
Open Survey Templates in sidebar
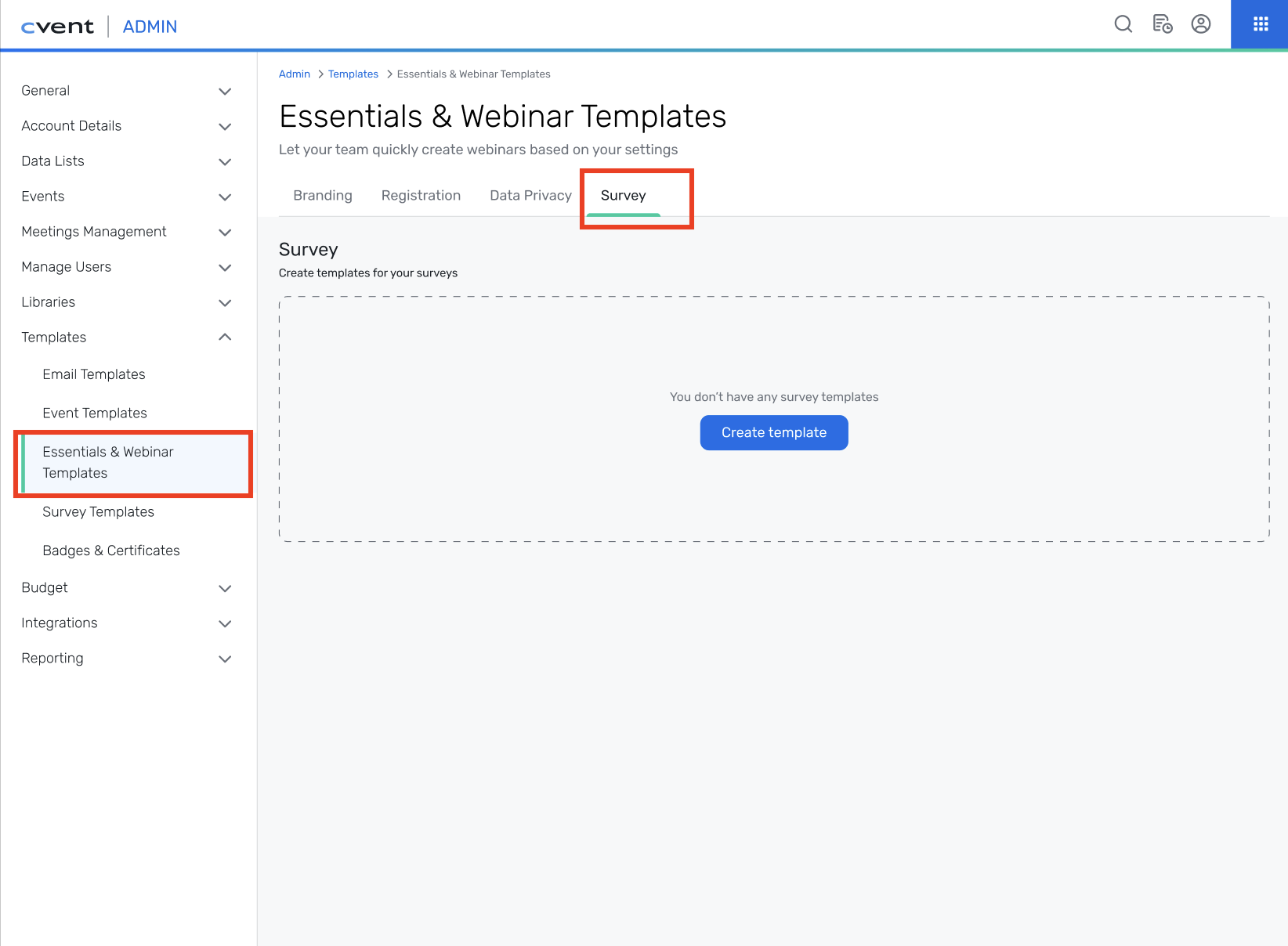(x=99, y=512)
